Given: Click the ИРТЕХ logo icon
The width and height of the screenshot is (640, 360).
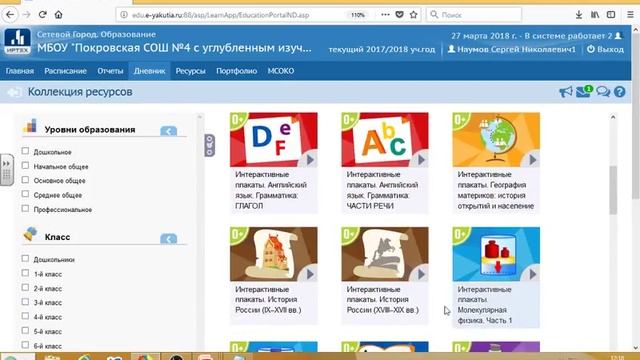Looking at the screenshot, I should pos(17,42).
